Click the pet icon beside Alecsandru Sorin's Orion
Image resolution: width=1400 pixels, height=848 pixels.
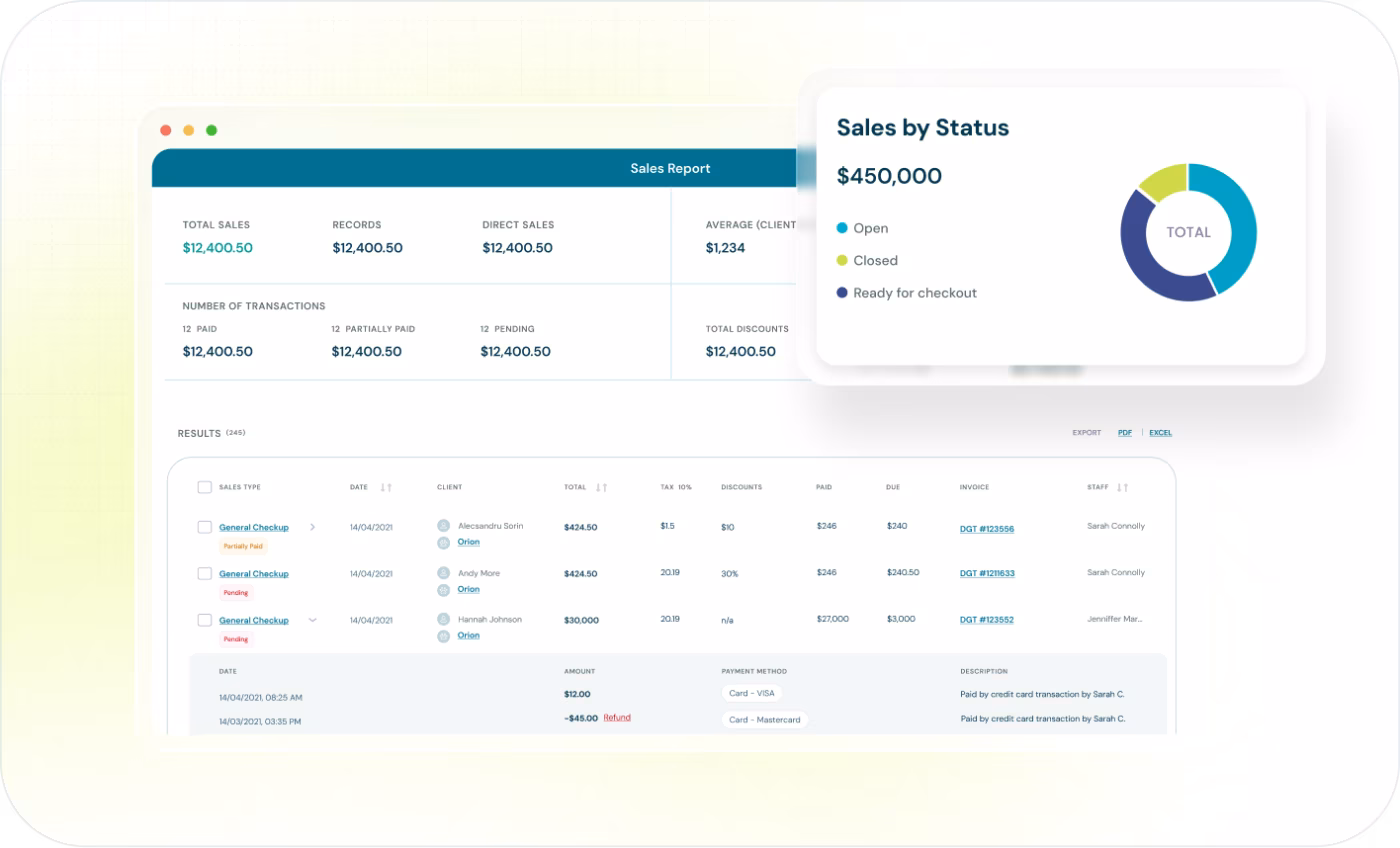(444, 542)
